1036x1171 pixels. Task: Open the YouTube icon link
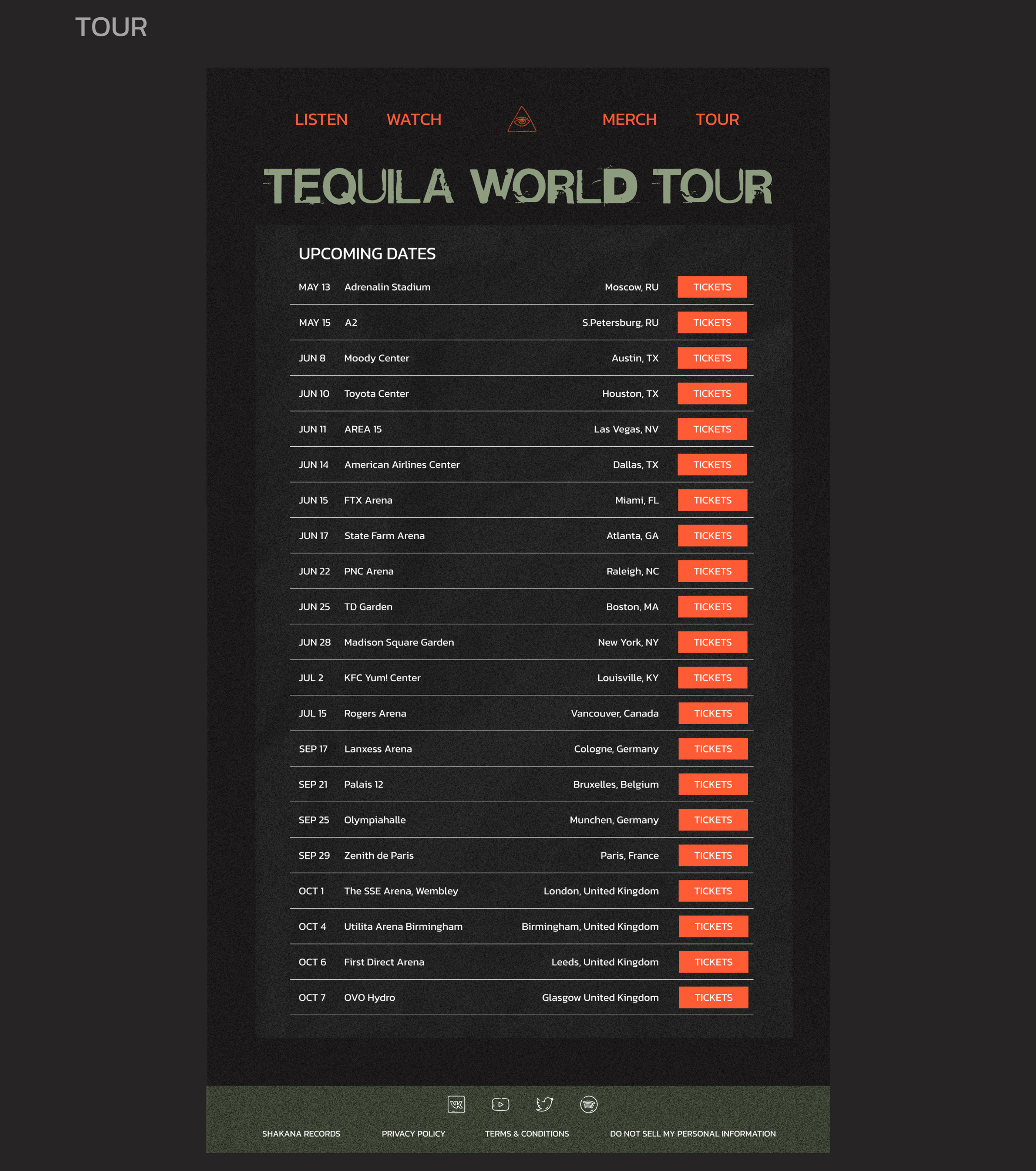(x=500, y=1104)
